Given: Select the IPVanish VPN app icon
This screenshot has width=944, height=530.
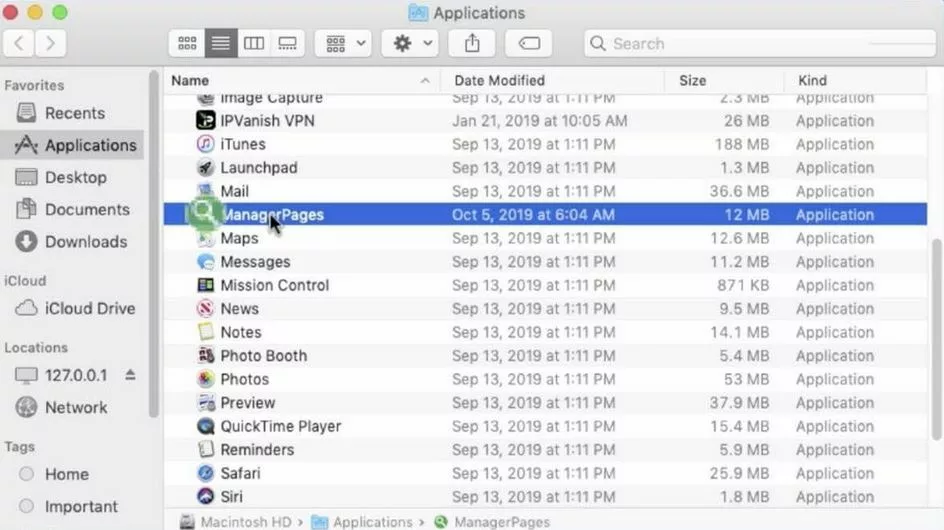Looking at the screenshot, I should [206, 120].
